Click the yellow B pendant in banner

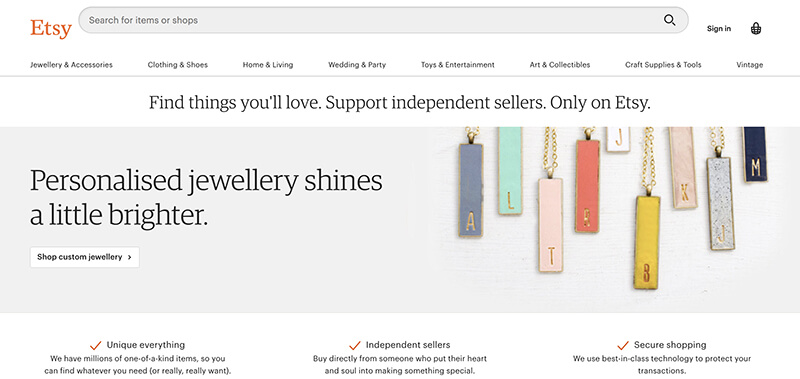(647, 242)
